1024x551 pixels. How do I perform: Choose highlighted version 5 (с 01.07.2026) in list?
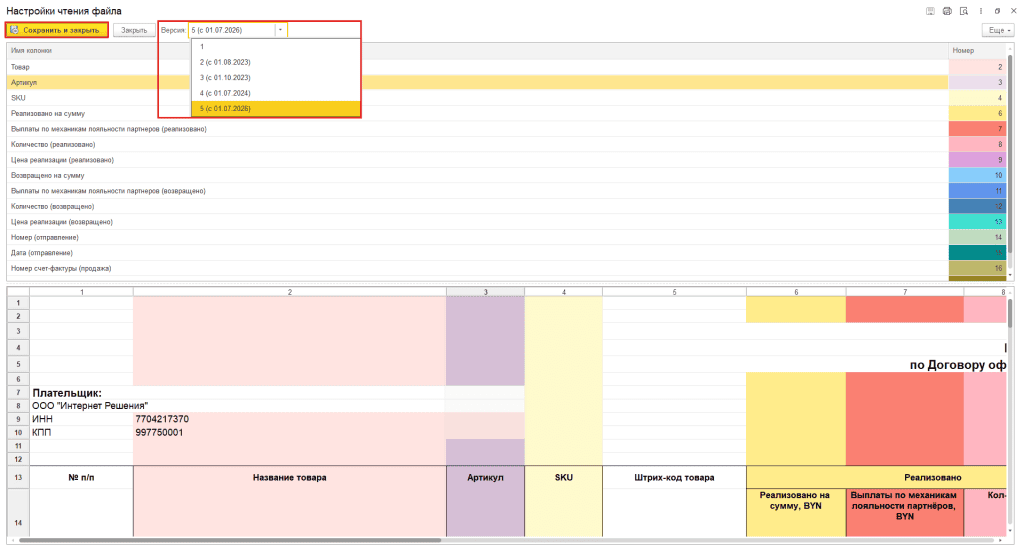[x=276, y=108]
